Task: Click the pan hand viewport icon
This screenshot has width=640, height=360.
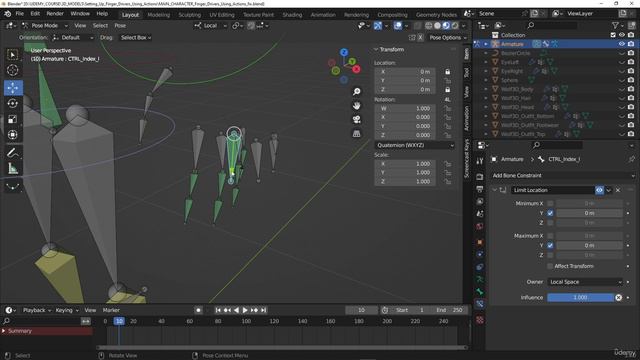Action: (x=357, y=106)
